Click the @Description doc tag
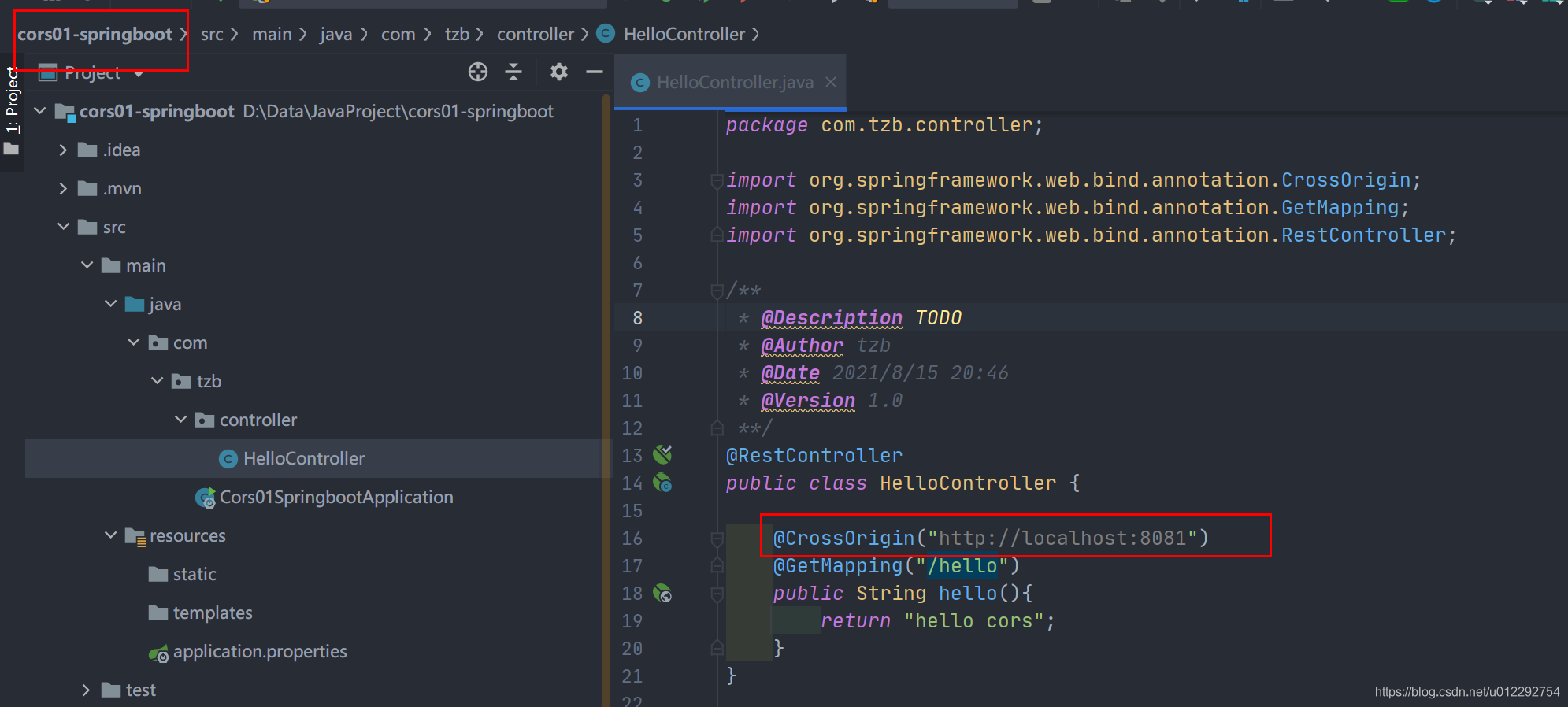 click(x=832, y=317)
